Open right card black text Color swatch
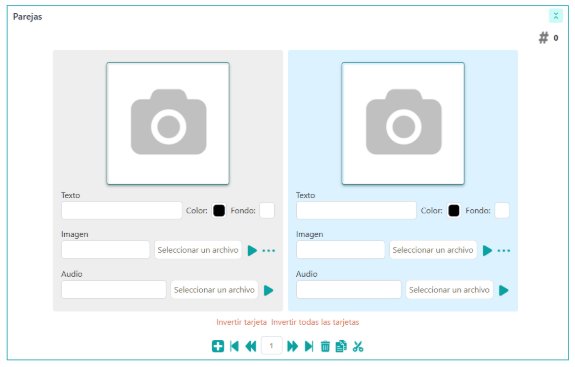 click(x=454, y=211)
